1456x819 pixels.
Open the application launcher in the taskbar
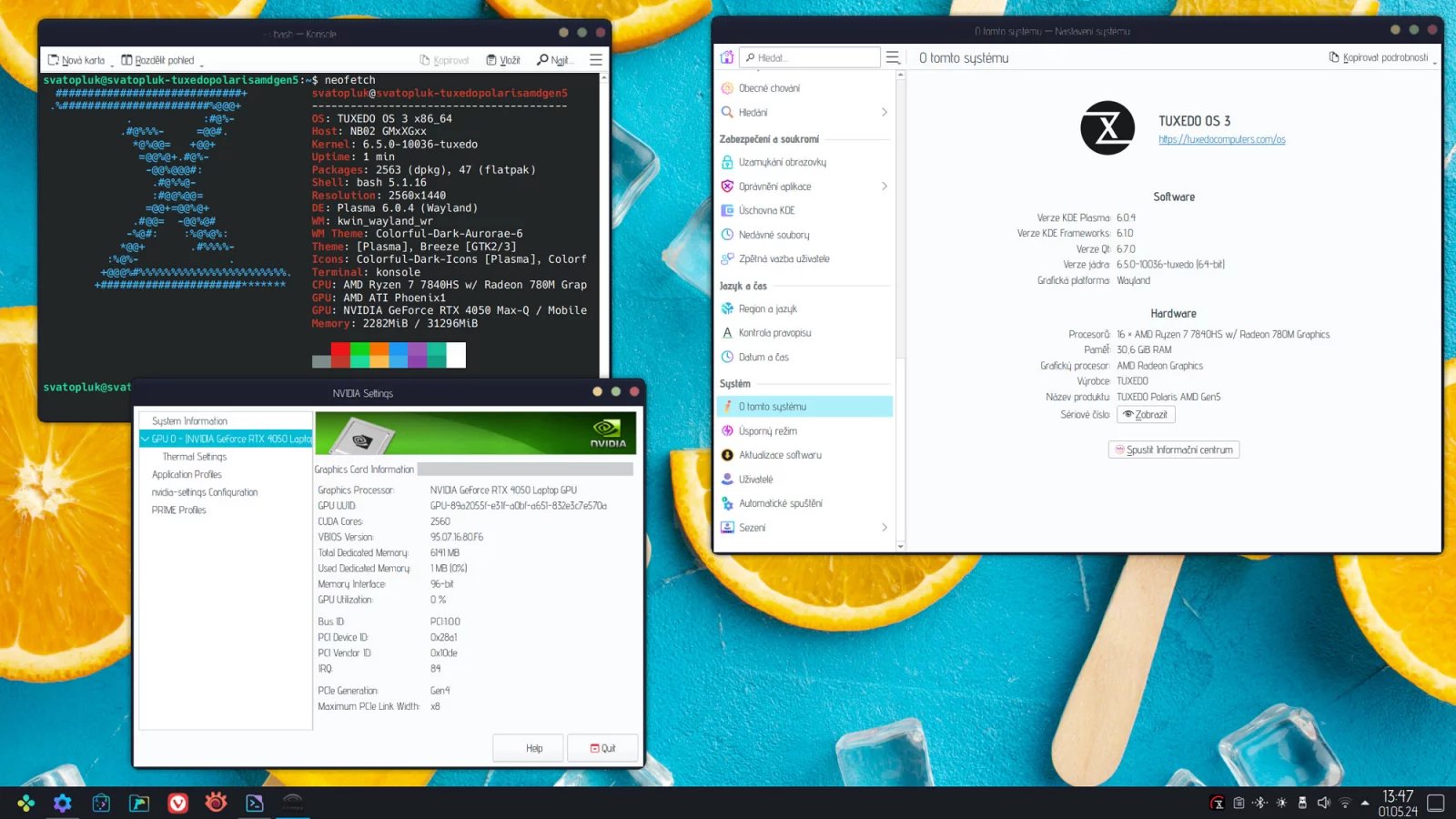tap(25, 803)
